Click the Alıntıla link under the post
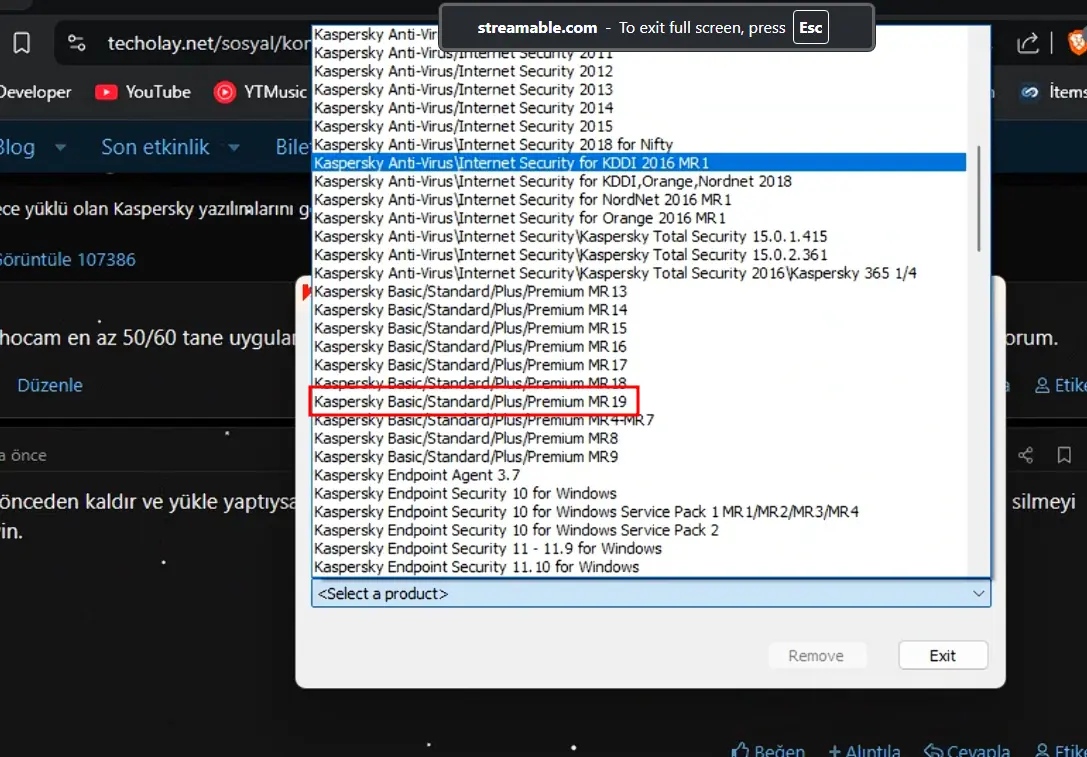This screenshot has height=757, width=1087. [864, 749]
